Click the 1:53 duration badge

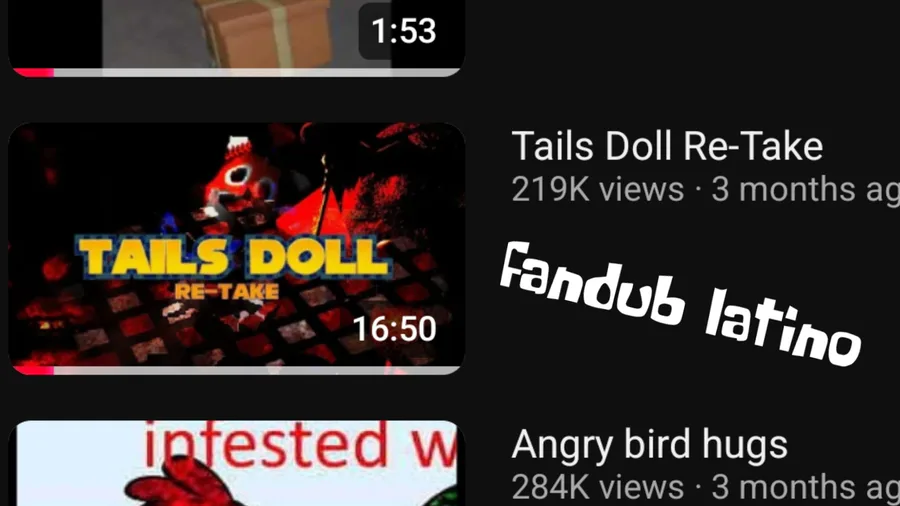point(404,30)
